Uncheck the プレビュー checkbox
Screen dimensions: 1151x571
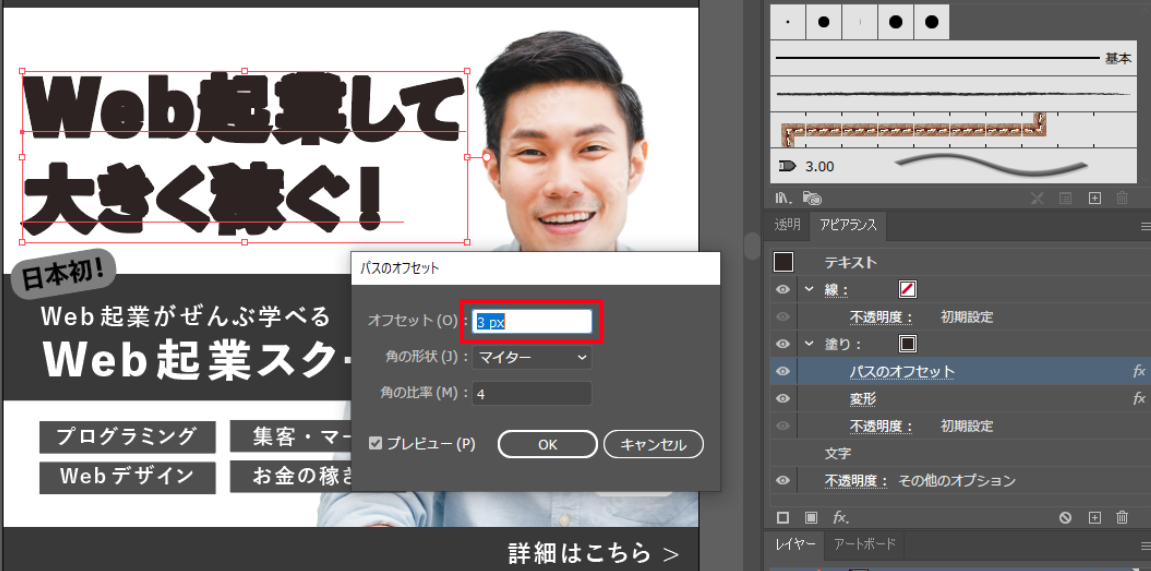tap(376, 443)
